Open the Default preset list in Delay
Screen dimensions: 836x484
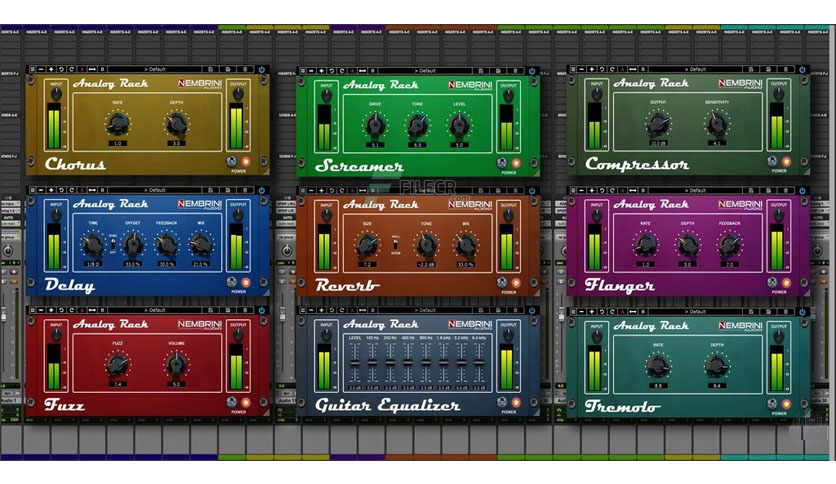[x=155, y=190]
